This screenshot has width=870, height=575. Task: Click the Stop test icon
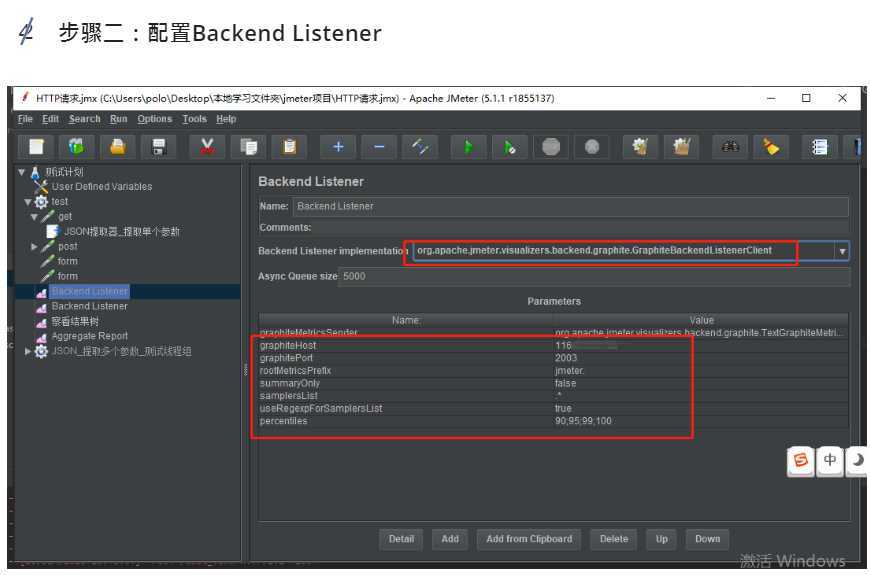pyautogui.click(x=550, y=147)
